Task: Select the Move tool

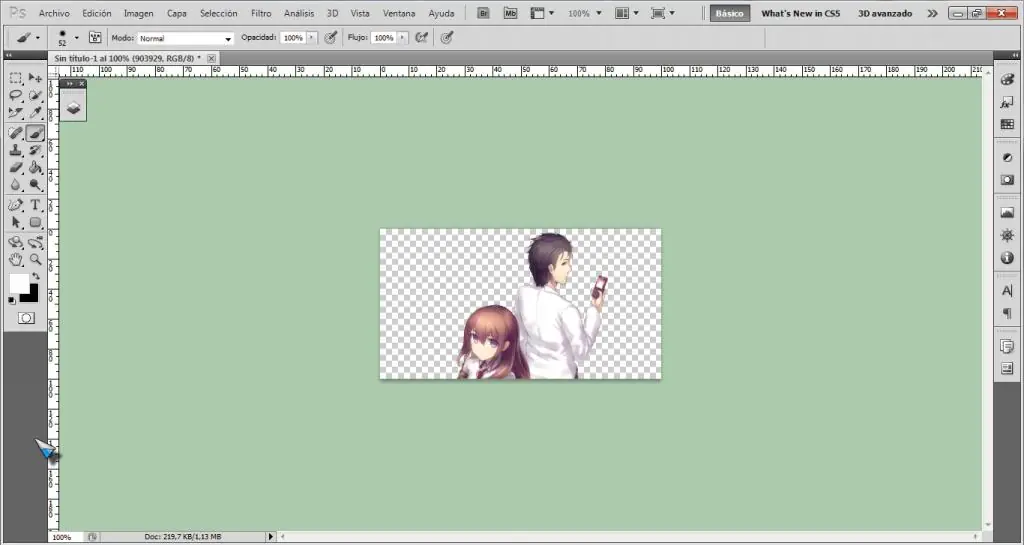Action: (35, 78)
